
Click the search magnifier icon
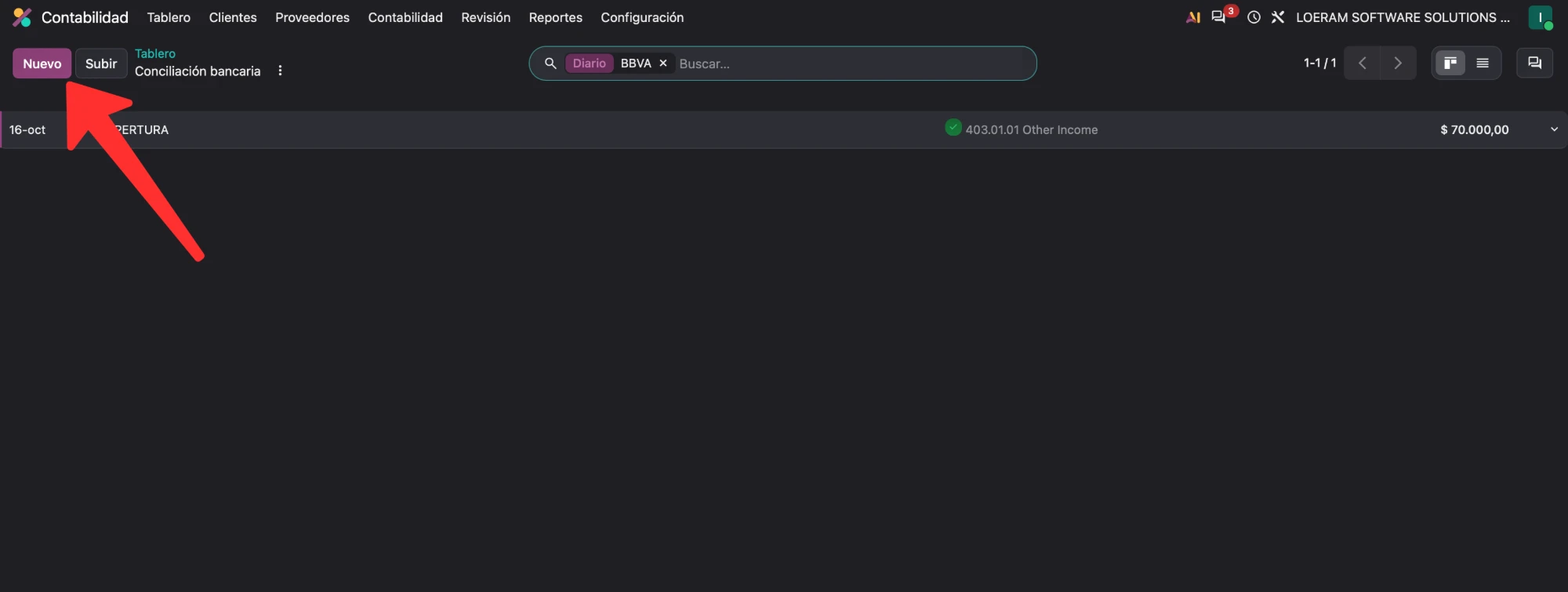(550, 64)
